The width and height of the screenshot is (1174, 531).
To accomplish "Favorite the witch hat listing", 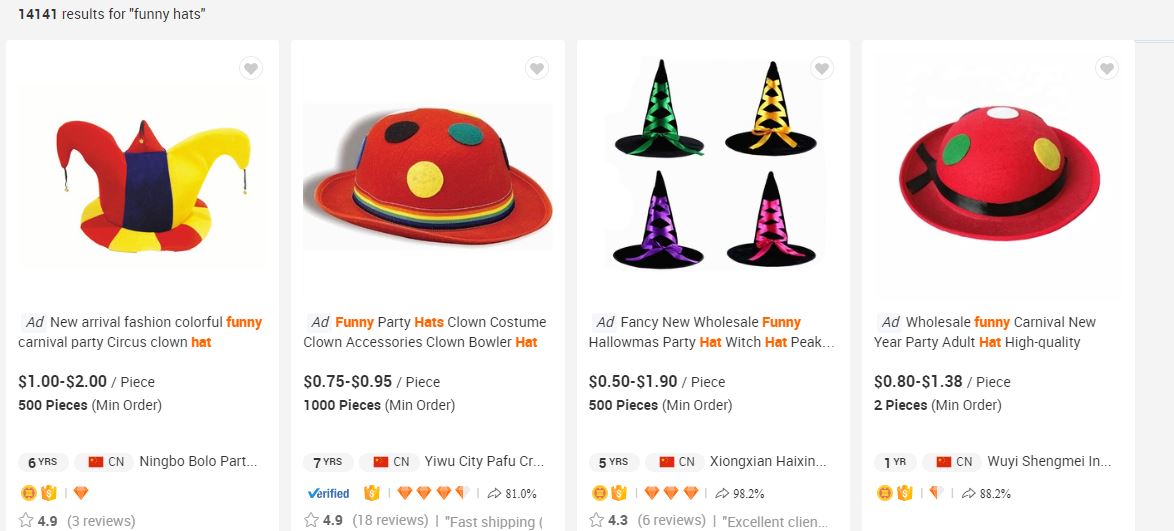I will 822,69.
